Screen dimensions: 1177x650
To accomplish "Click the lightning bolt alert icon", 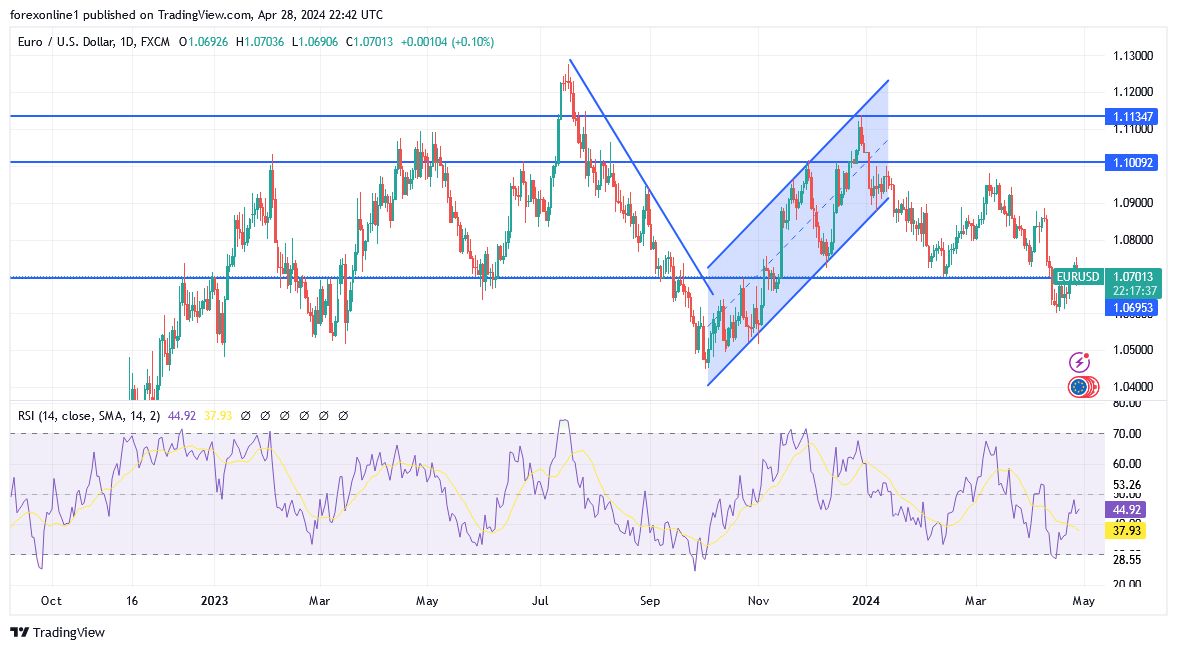I will (x=1080, y=361).
